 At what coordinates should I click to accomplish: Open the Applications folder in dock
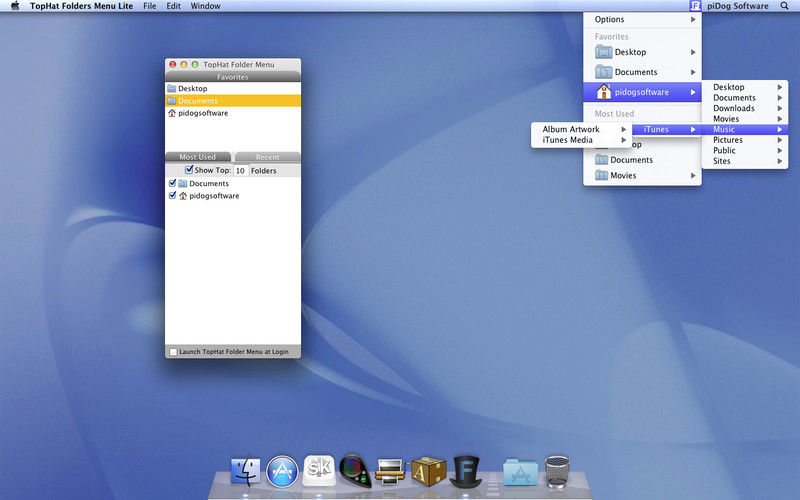[x=520, y=472]
